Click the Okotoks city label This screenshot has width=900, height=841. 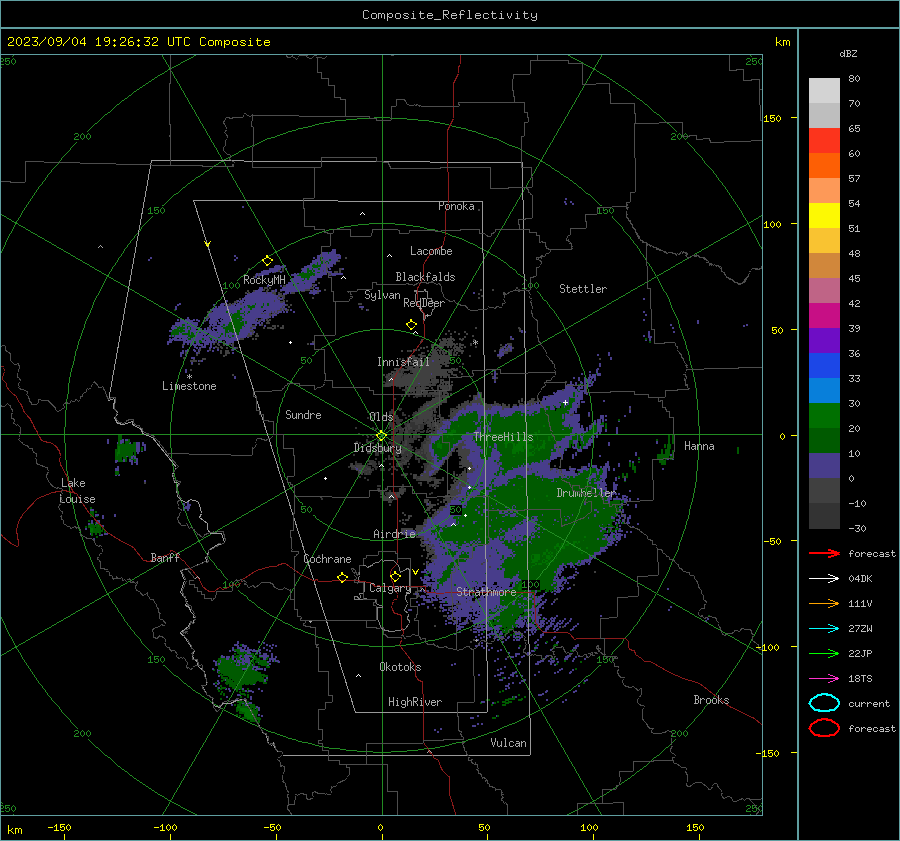tap(400, 667)
